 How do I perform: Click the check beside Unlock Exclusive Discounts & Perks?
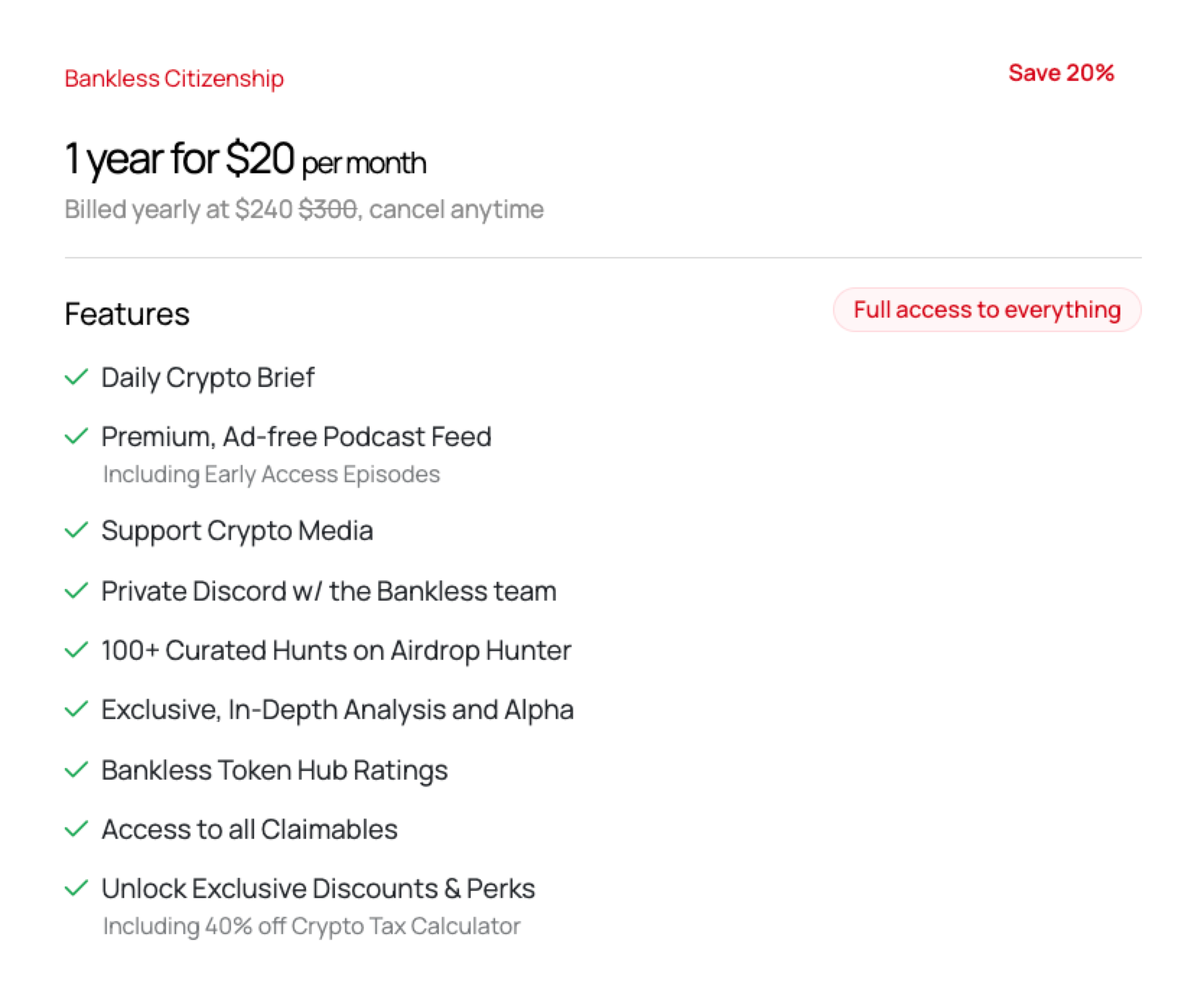point(76,889)
